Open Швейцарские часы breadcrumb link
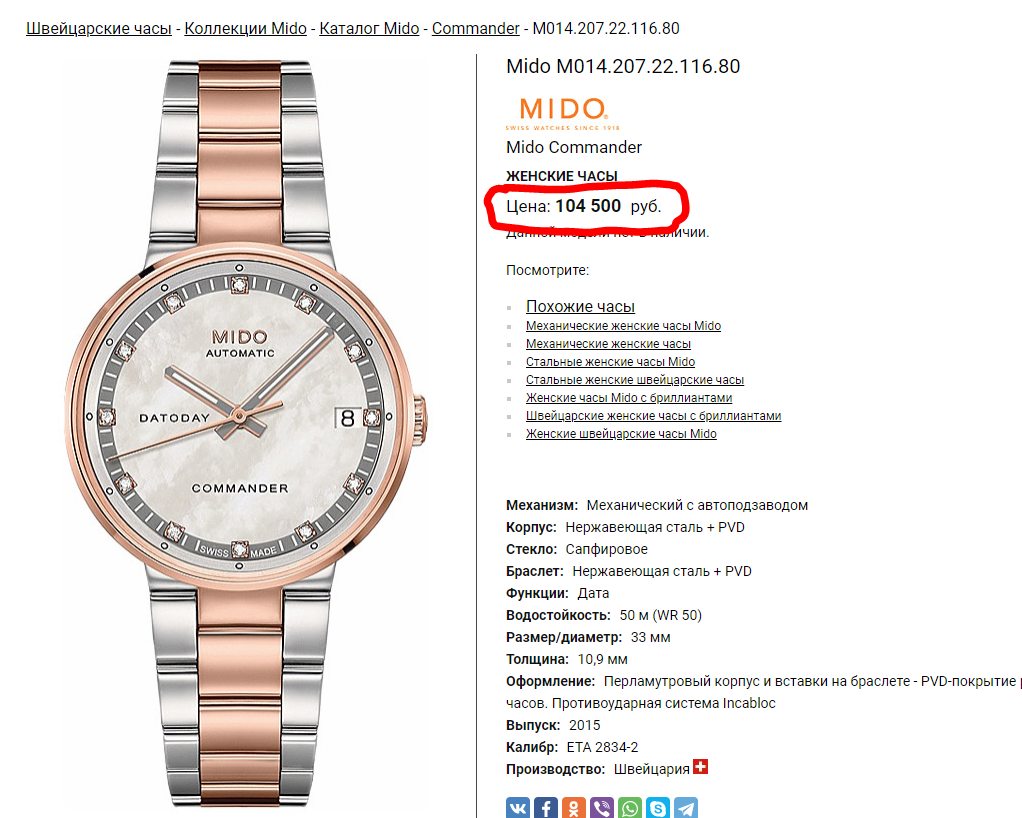Image resolution: width=1022 pixels, height=818 pixels. click(x=99, y=29)
